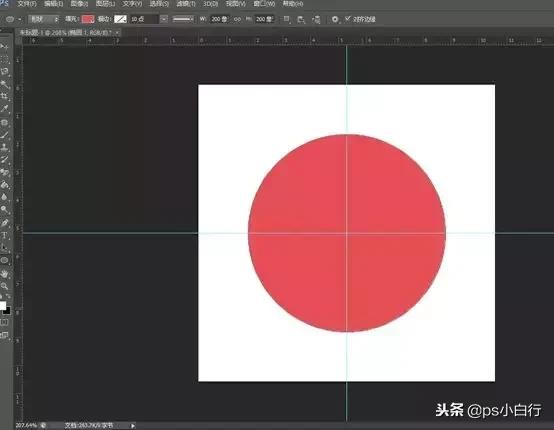Click the PS logo in top corner
The height and width of the screenshot is (430, 554).
[x=4, y=3]
